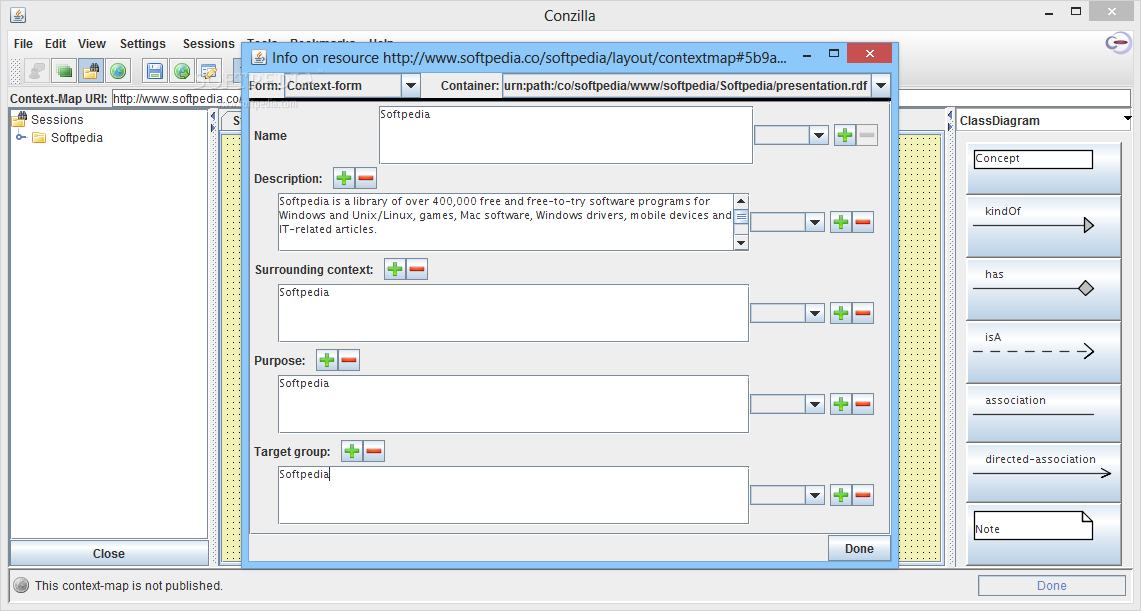Click into the Purpose text field
The width and height of the screenshot is (1141, 611).
(513, 404)
